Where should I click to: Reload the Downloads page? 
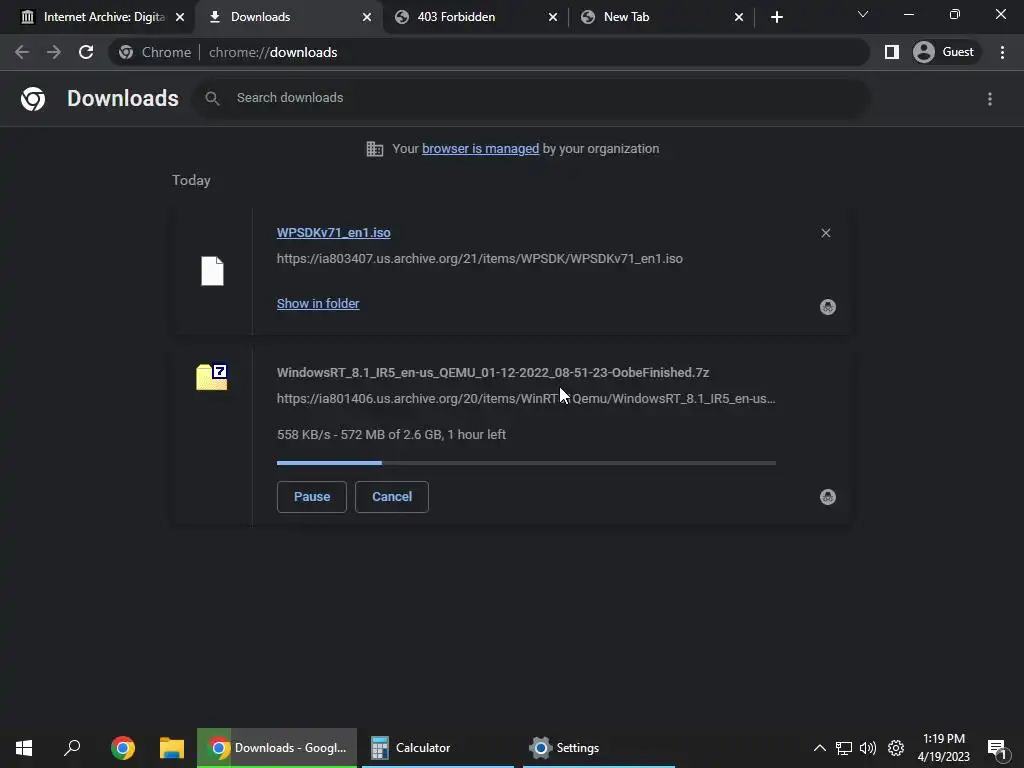click(x=86, y=52)
